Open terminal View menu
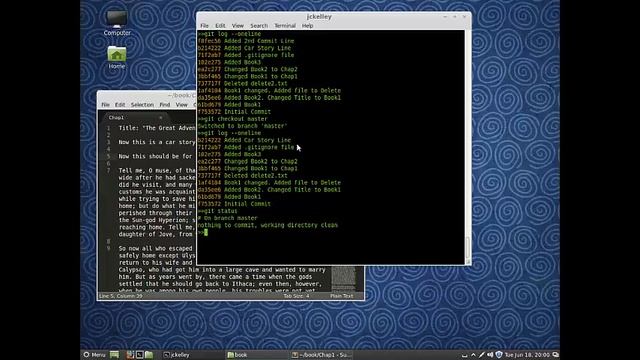The height and width of the screenshot is (360, 640). pos(238,25)
